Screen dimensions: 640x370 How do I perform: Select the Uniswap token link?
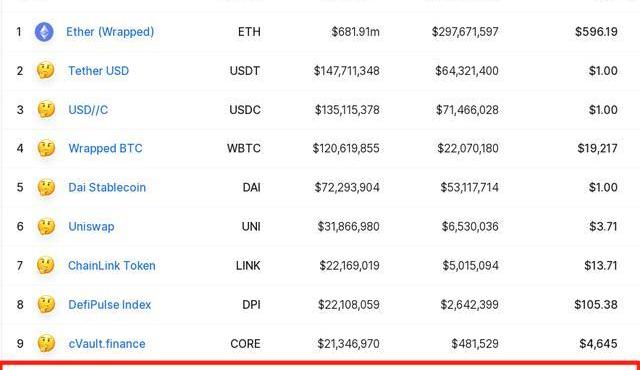pyautogui.click(x=91, y=226)
